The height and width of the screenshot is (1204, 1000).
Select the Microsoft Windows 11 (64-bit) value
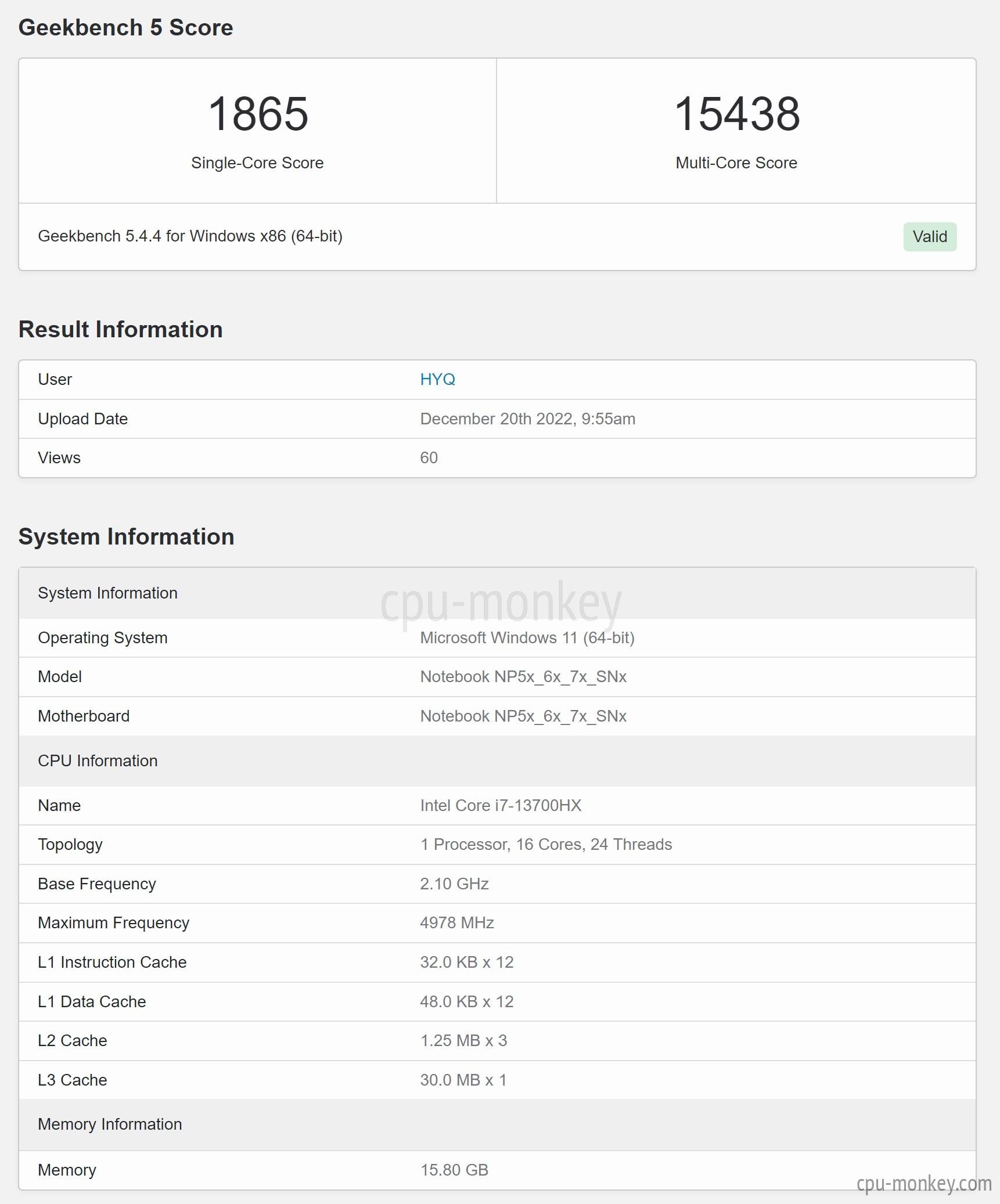tap(527, 637)
